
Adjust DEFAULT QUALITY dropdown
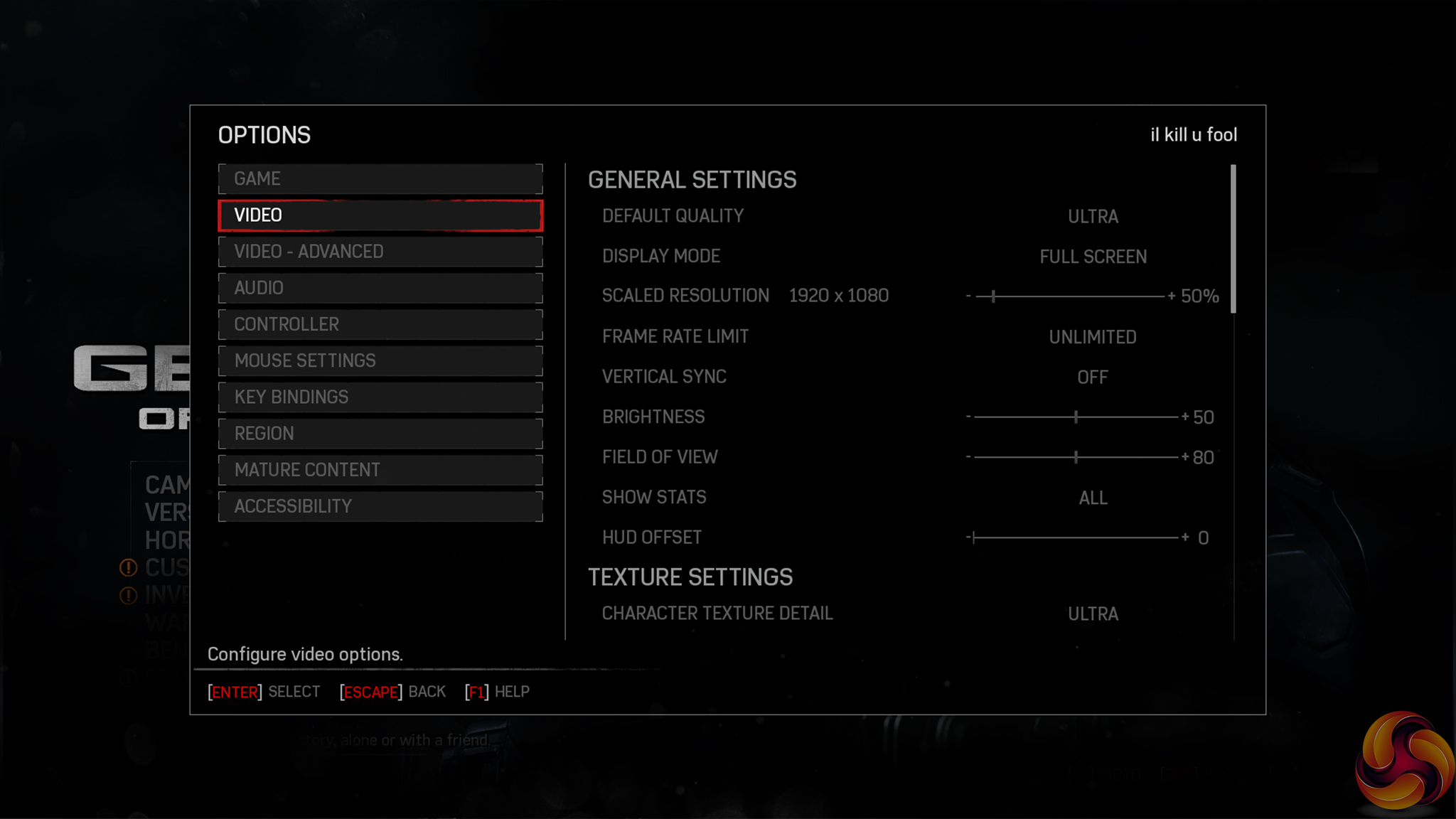pos(1092,216)
